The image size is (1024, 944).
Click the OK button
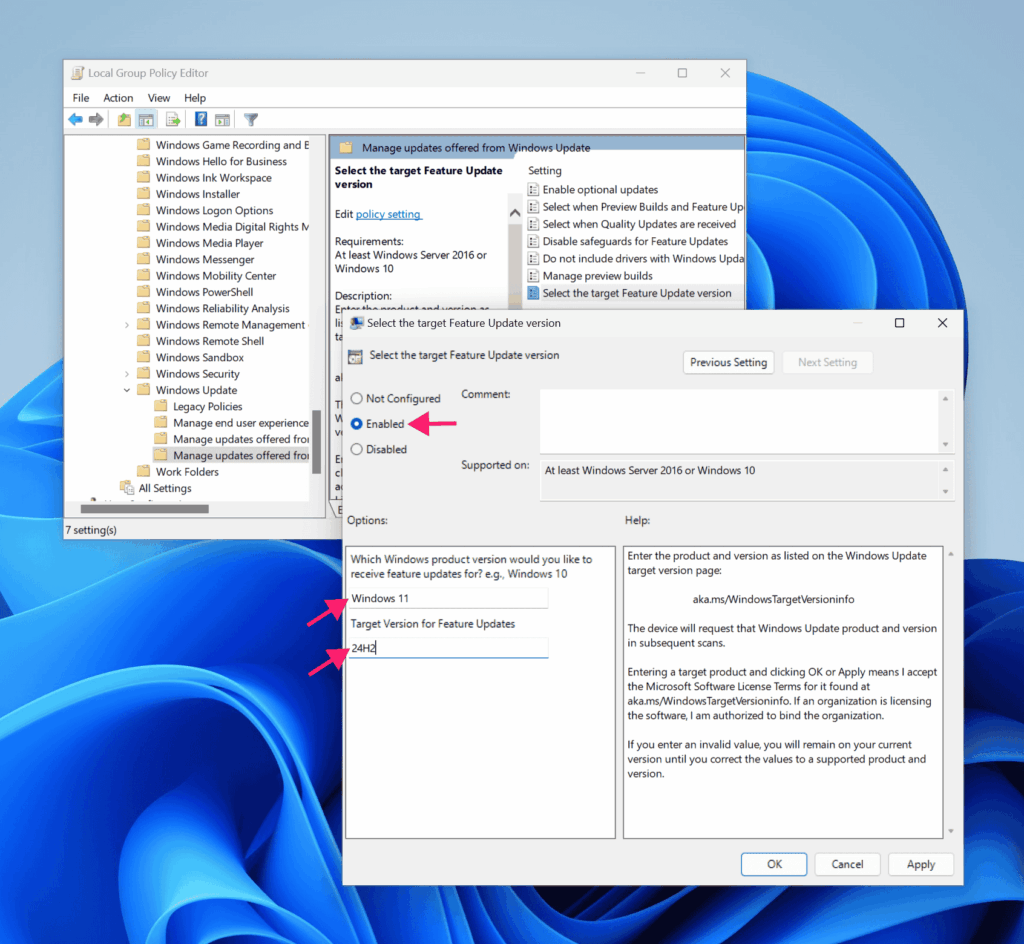774,864
